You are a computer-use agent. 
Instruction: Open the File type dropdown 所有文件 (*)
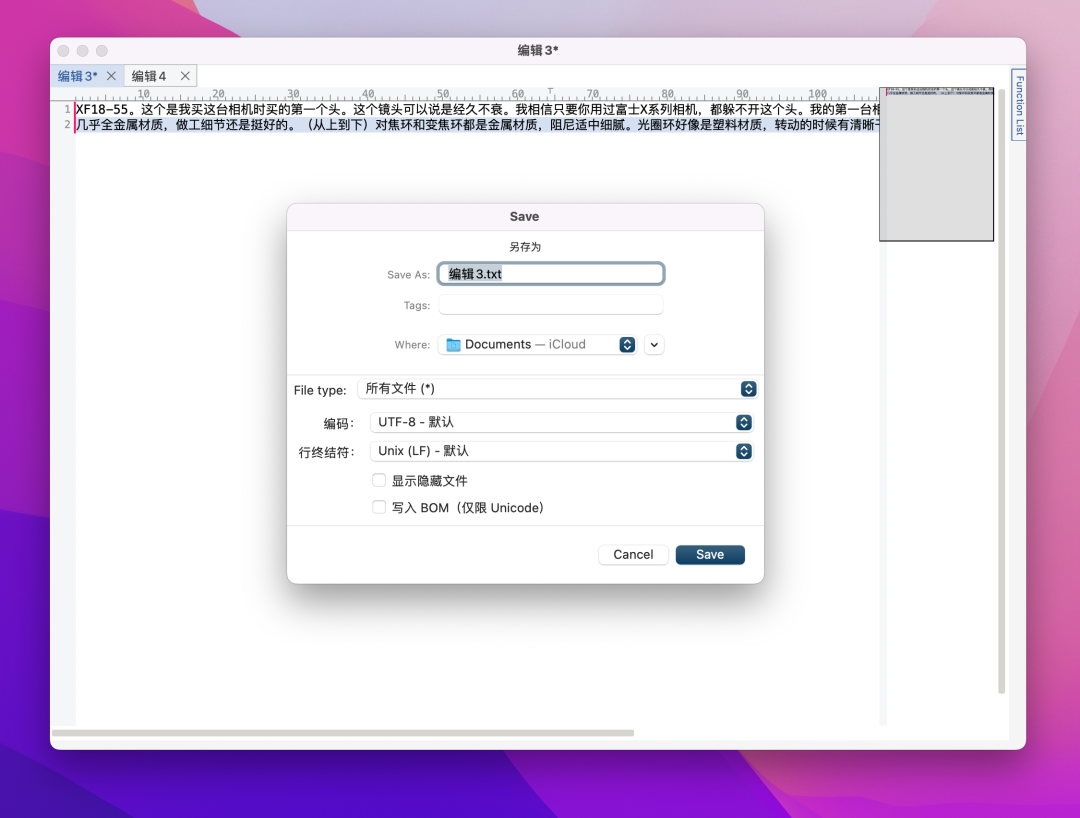tap(557, 389)
